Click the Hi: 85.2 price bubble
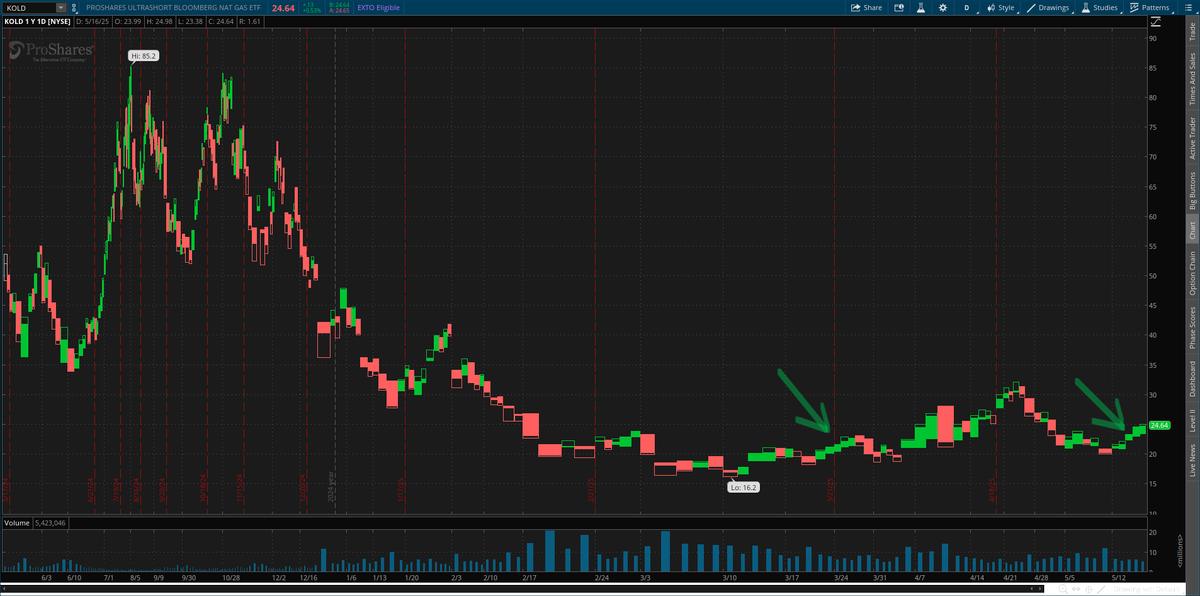The height and width of the screenshot is (596, 1200). [142, 56]
